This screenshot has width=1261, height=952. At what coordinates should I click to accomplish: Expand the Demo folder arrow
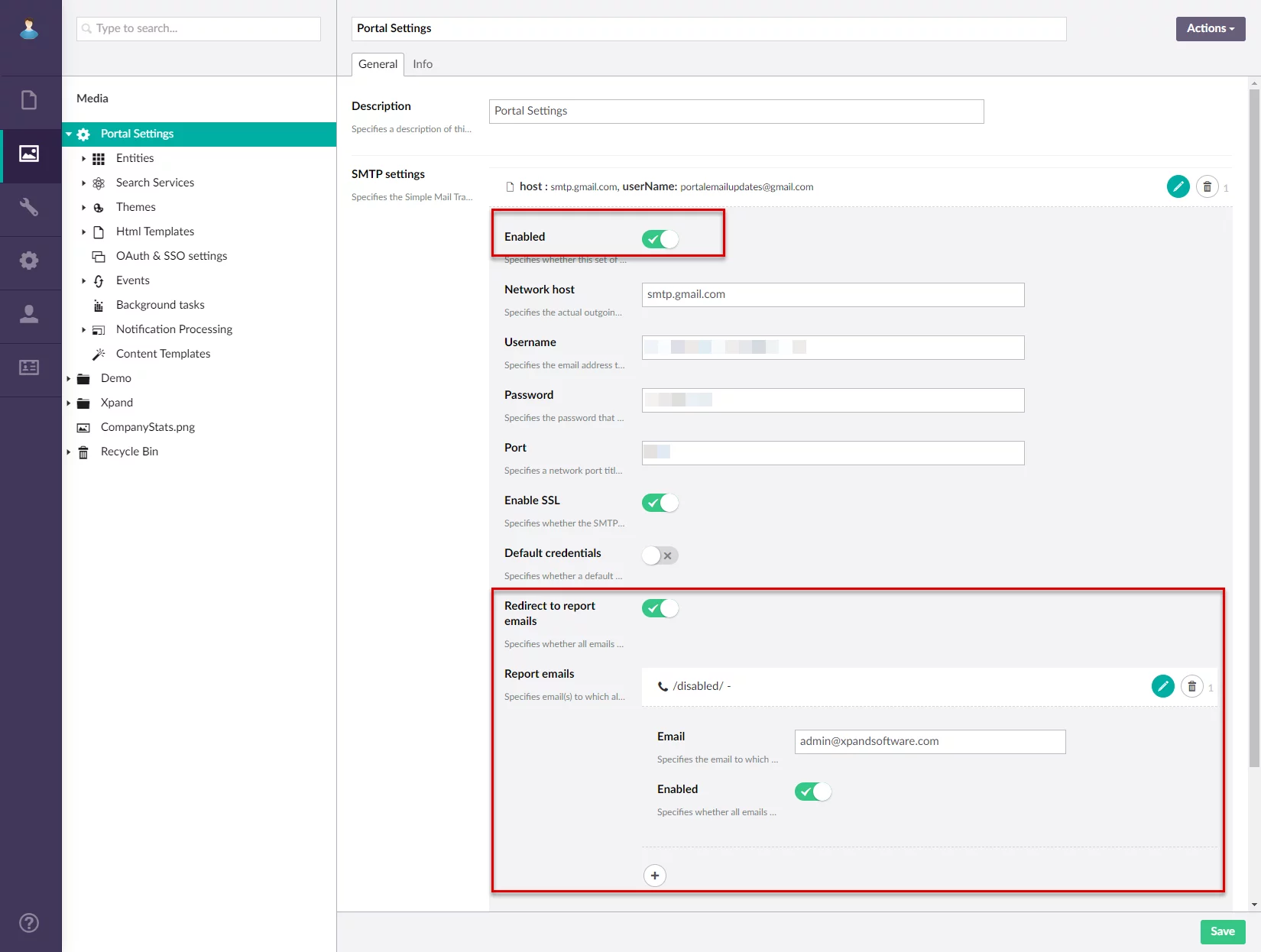point(68,379)
